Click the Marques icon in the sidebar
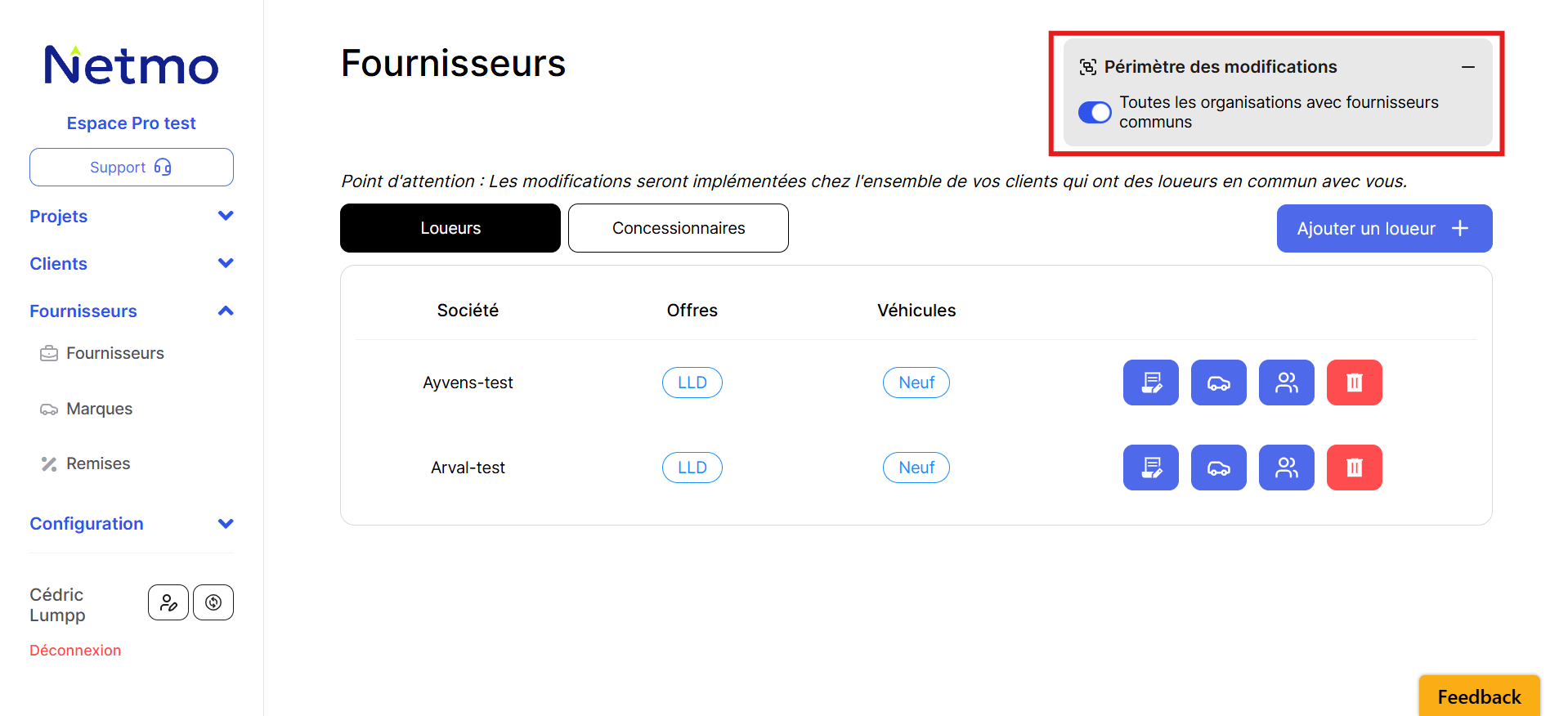Viewport: 1568px width, 716px height. tap(49, 409)
